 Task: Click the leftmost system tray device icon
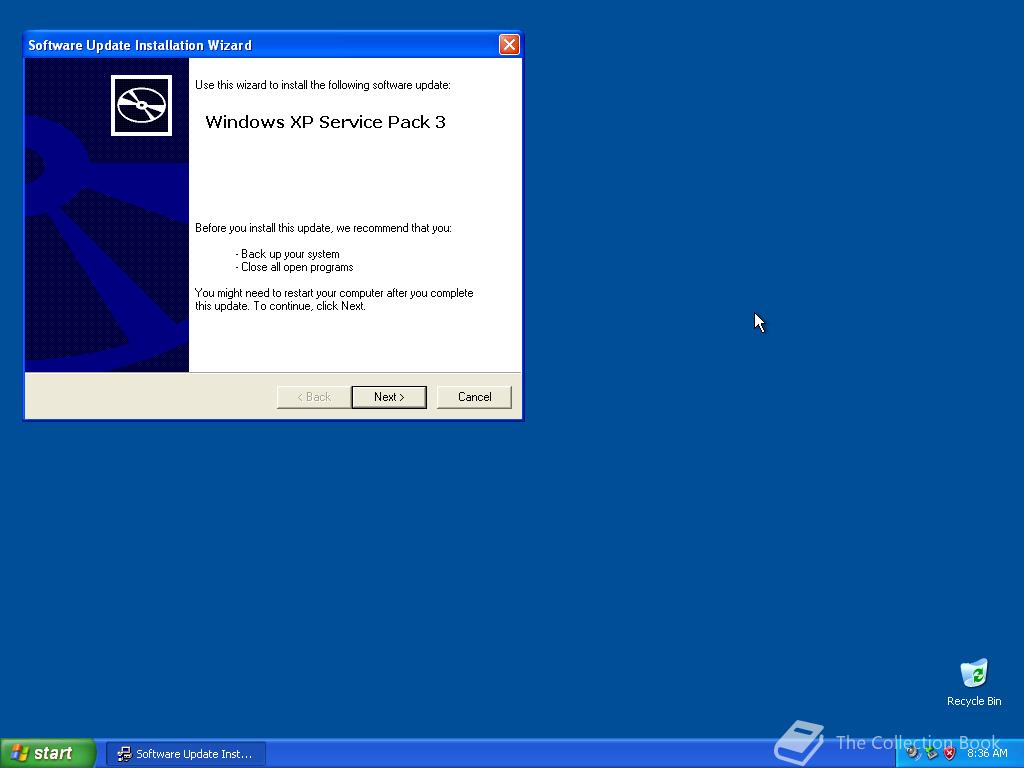tap(913, 754)
